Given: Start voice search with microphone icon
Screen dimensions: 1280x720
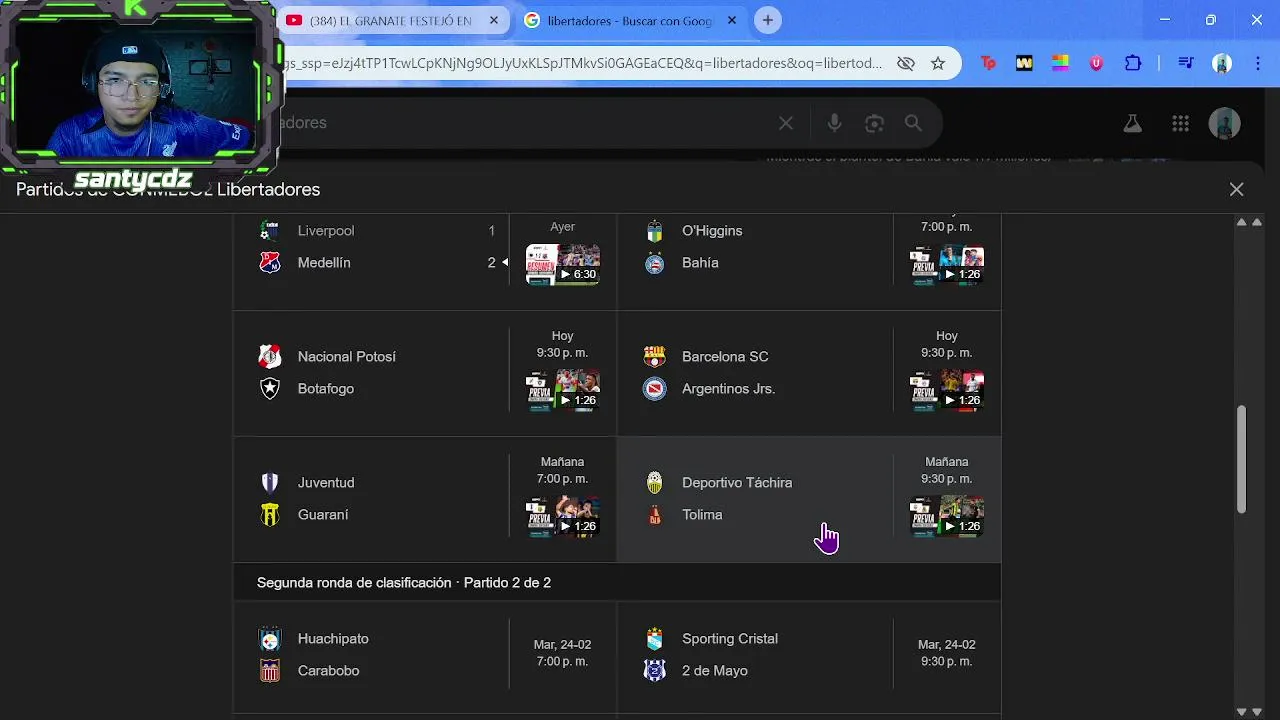Looking at the screenshot, I should [834, 123].
